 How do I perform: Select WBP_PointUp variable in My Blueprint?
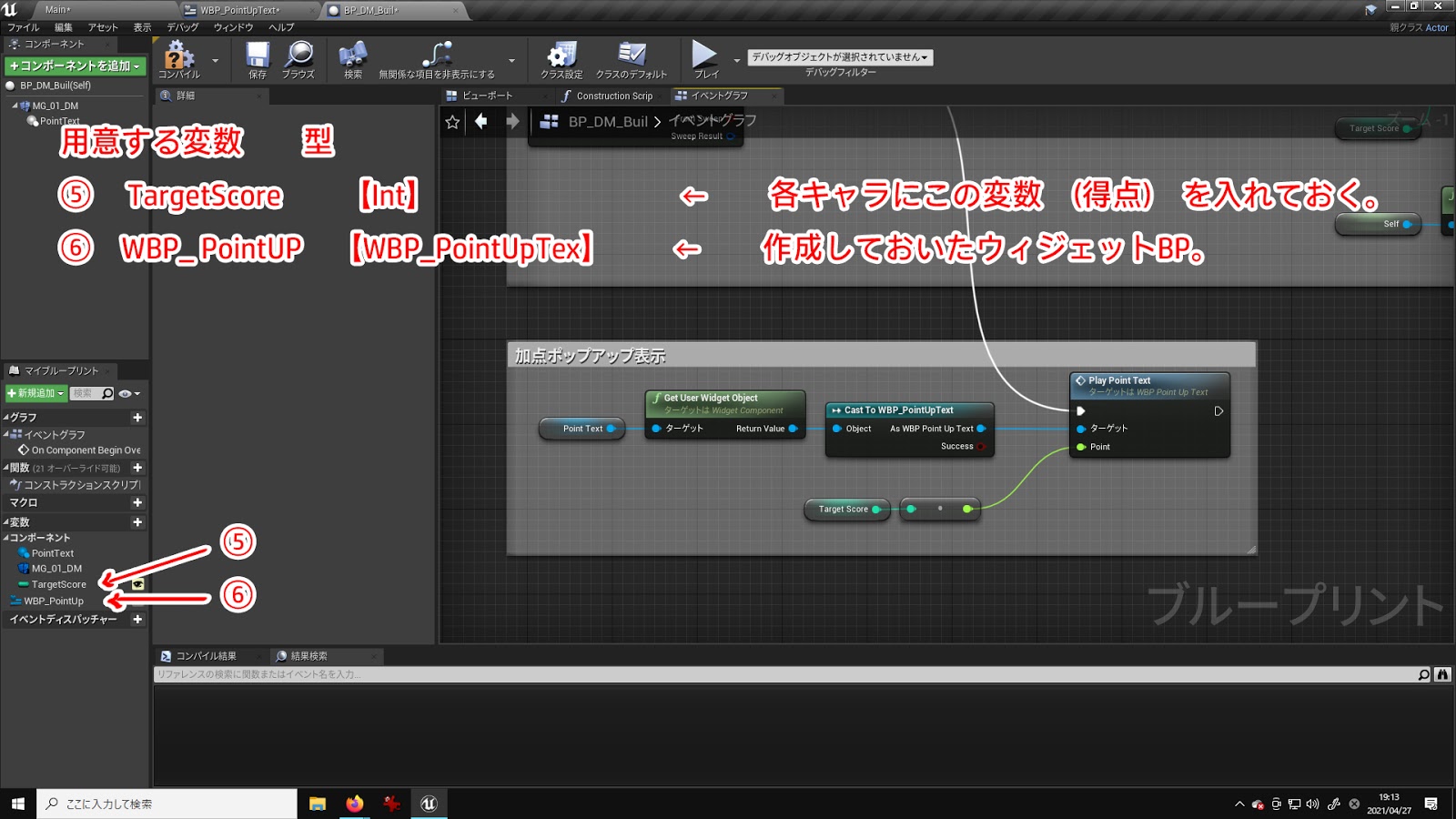click(54, 601)
